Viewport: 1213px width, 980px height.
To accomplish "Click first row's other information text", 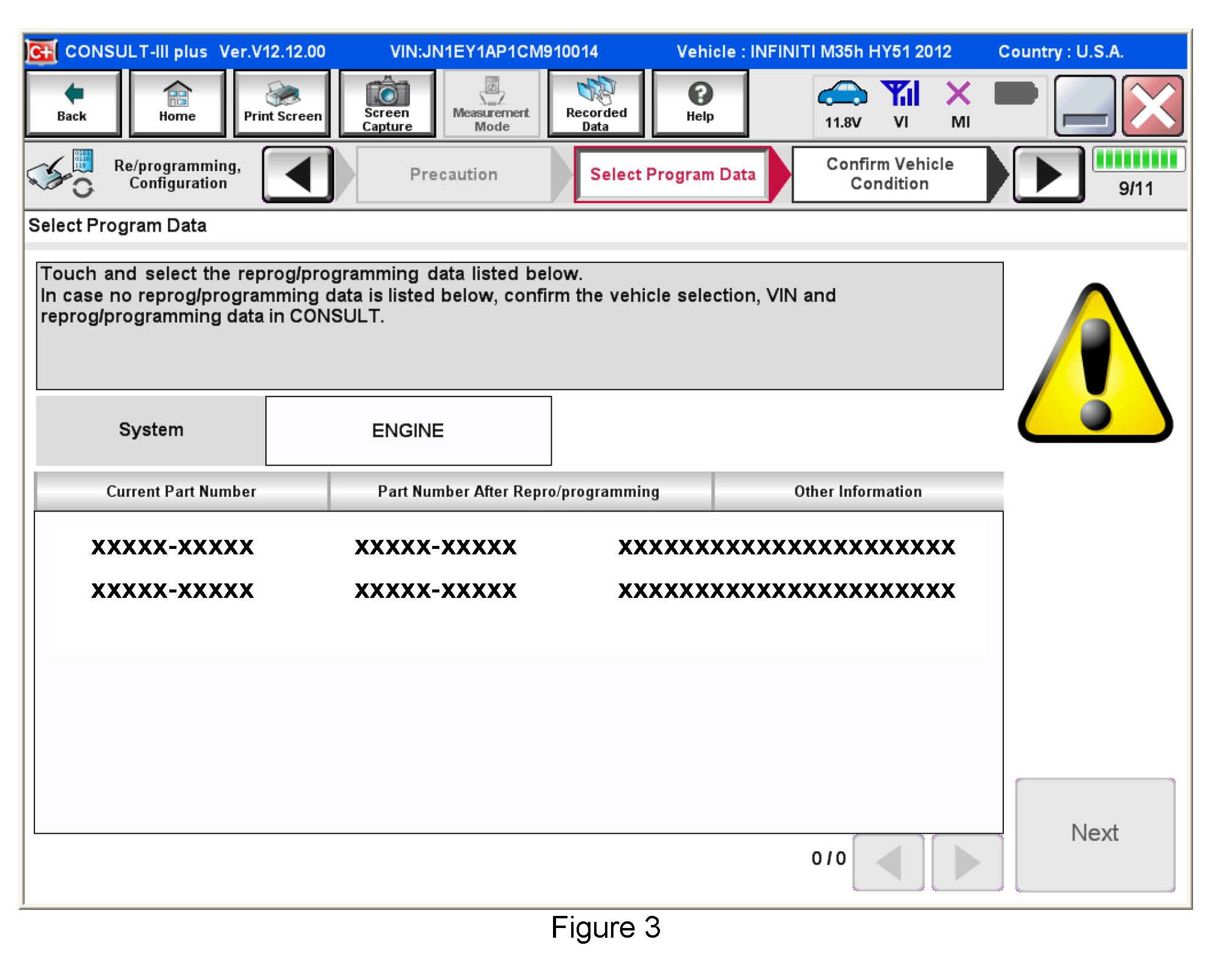I will point(786,547).
